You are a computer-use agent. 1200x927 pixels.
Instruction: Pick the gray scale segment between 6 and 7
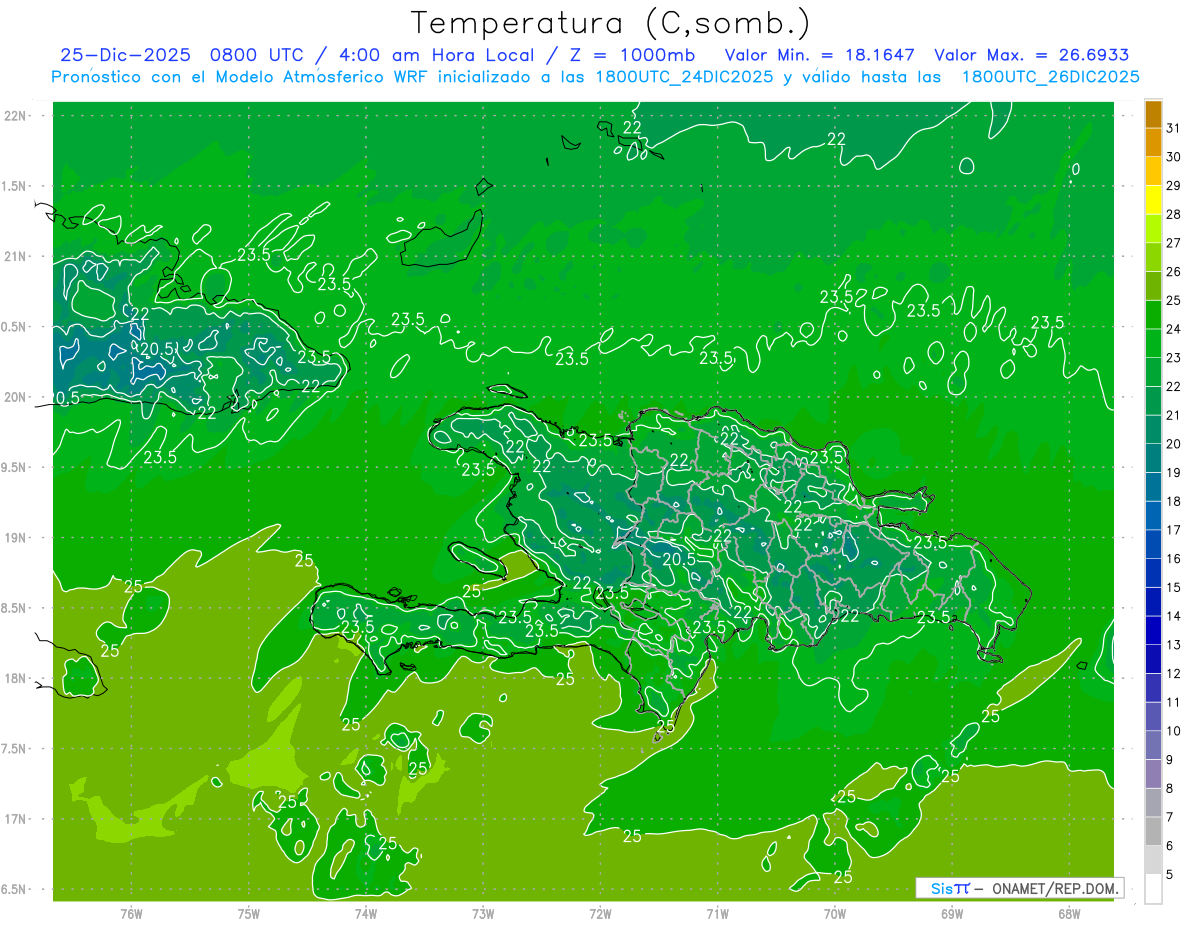(x=1154, y=831)
